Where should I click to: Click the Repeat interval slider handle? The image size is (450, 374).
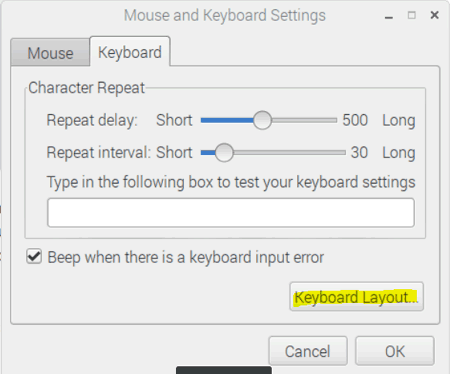[x=224, y=153]
